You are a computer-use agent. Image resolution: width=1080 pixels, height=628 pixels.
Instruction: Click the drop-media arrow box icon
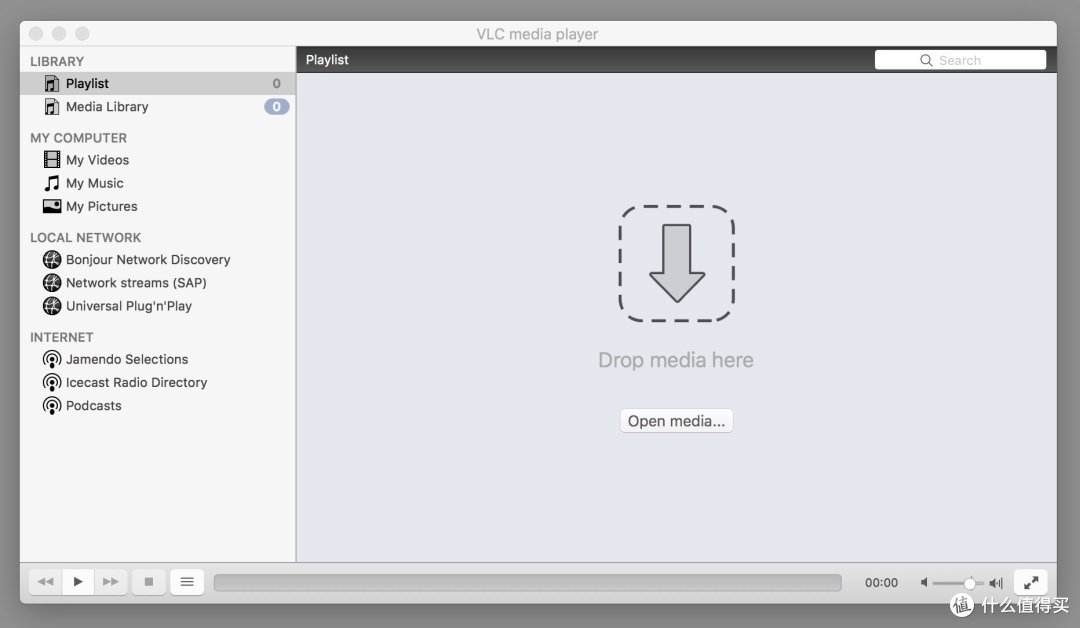point(676,263)
